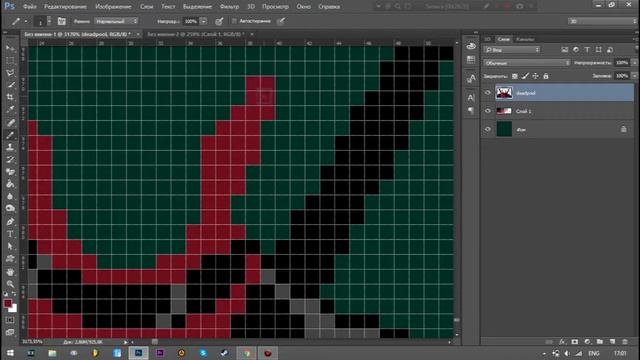Toggle lock image pixels brush icon
The width and height of the screenshot is (640, 360).
[x=525, y=76]
